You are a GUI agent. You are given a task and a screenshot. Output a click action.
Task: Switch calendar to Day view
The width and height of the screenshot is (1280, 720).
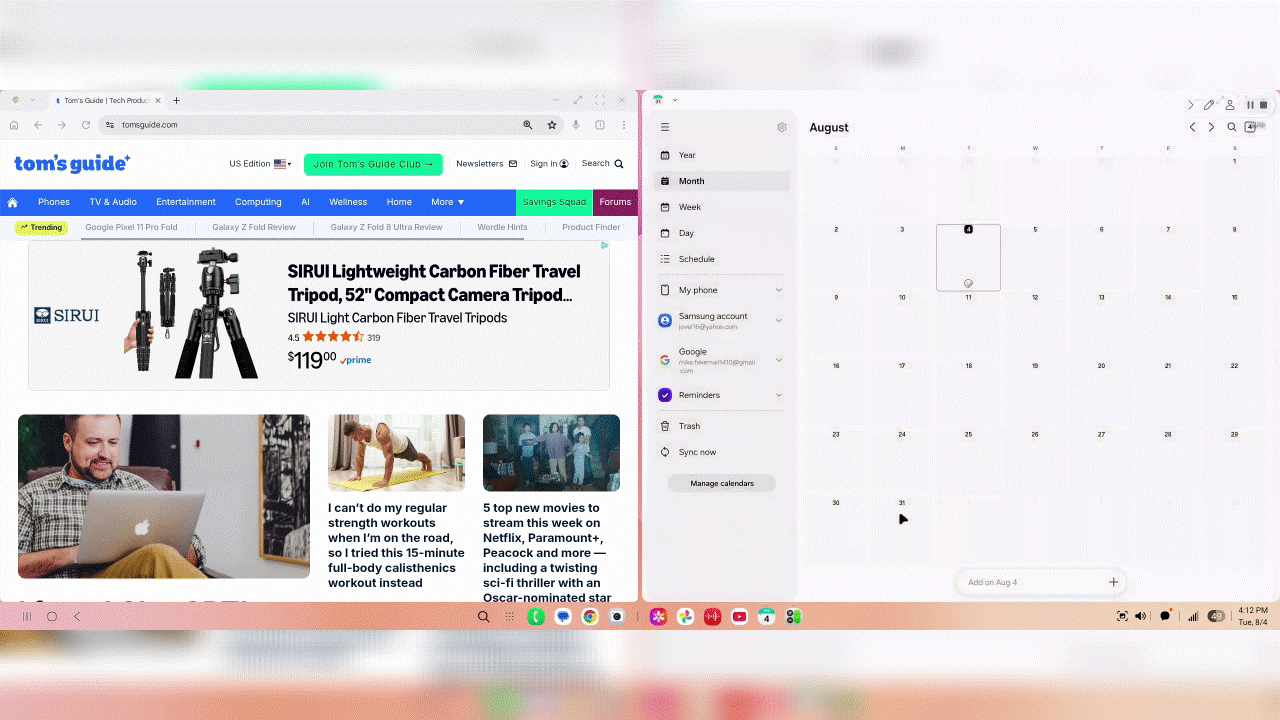click(x=722, y=233)
